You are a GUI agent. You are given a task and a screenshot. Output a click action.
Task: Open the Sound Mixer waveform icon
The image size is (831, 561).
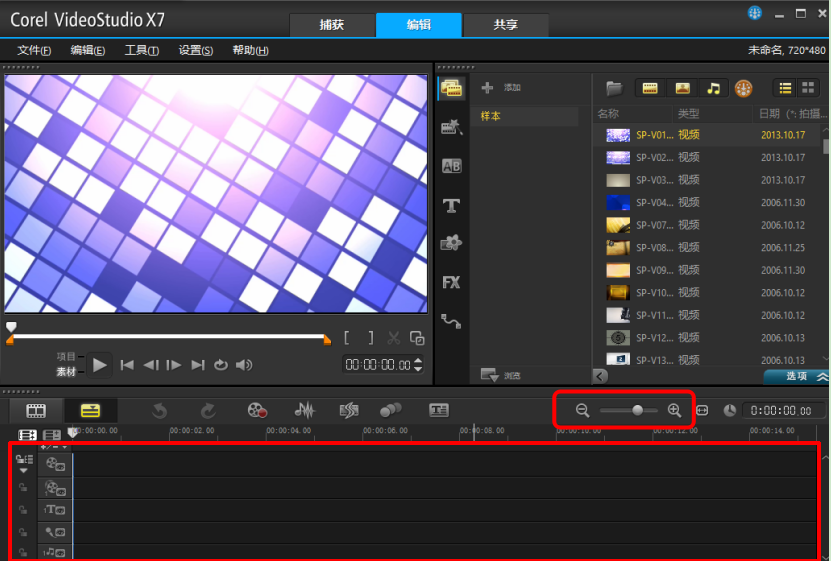click(x=305, y=410)
